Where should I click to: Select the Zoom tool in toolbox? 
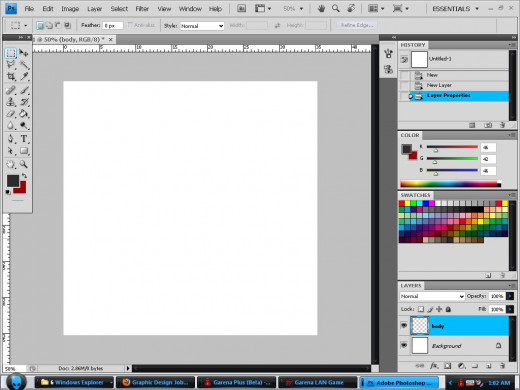pos(24,164)
